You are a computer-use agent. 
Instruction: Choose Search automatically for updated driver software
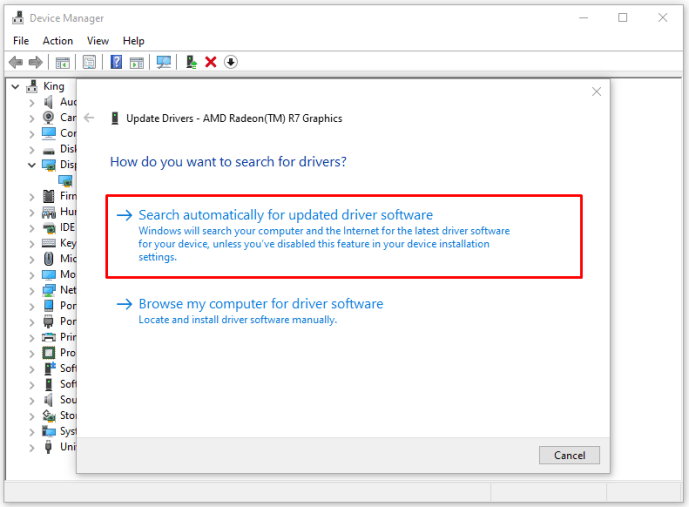coord(344,236)
